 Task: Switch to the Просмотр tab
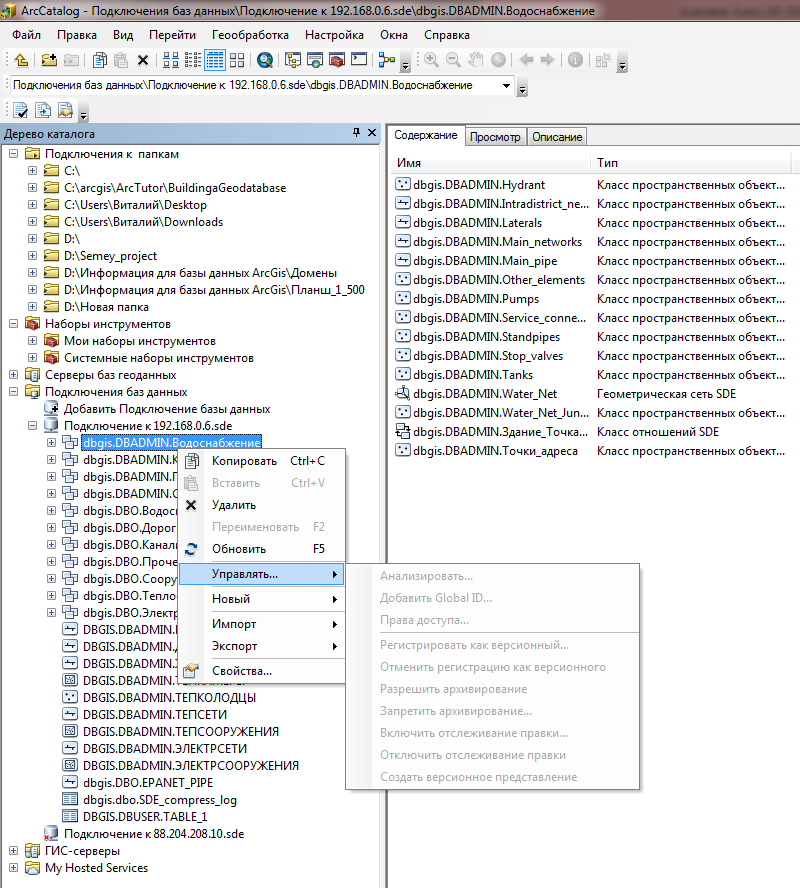(x=495, y=137)
